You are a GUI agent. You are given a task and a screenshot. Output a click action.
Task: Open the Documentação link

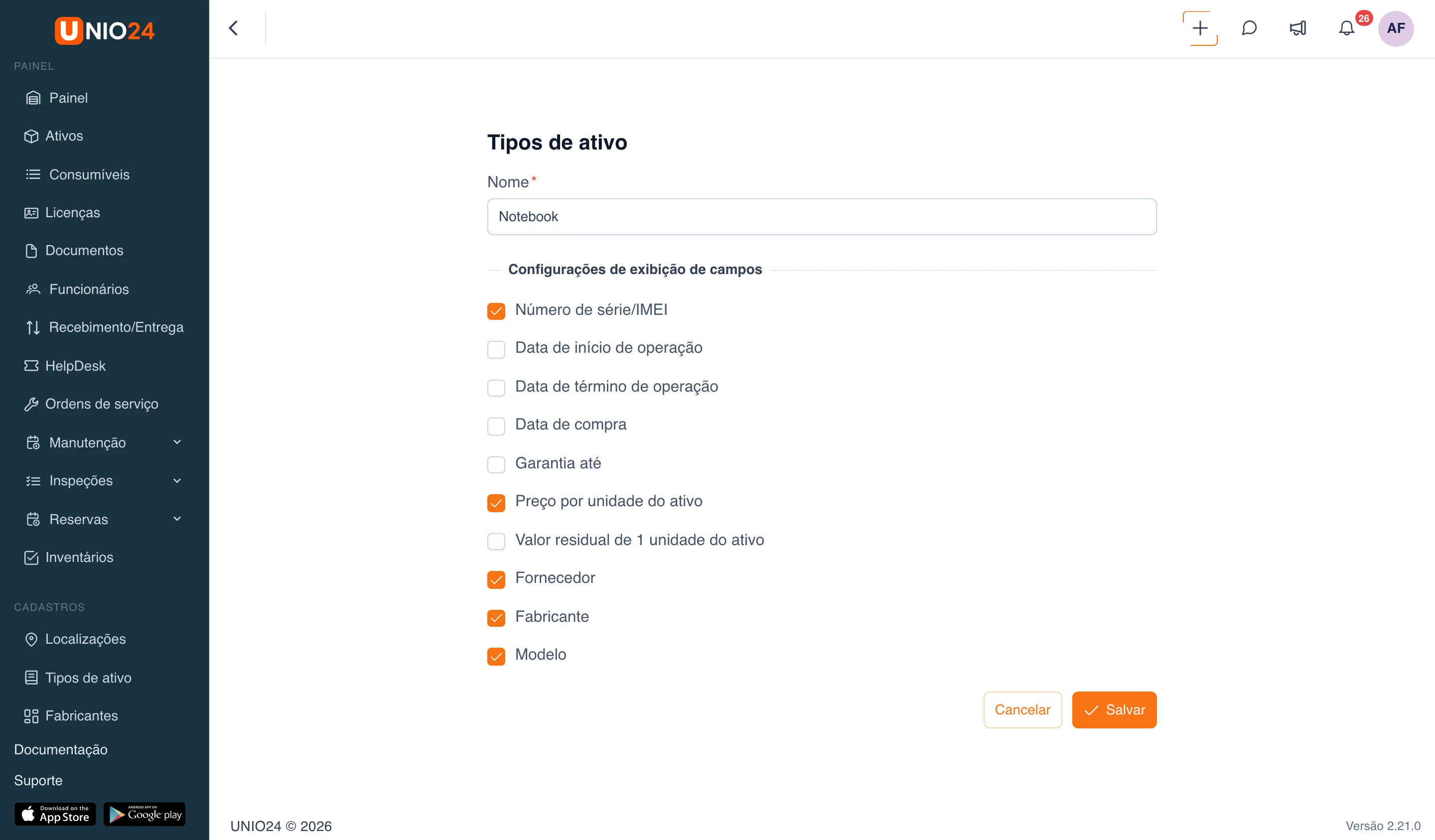click(61, 749)
